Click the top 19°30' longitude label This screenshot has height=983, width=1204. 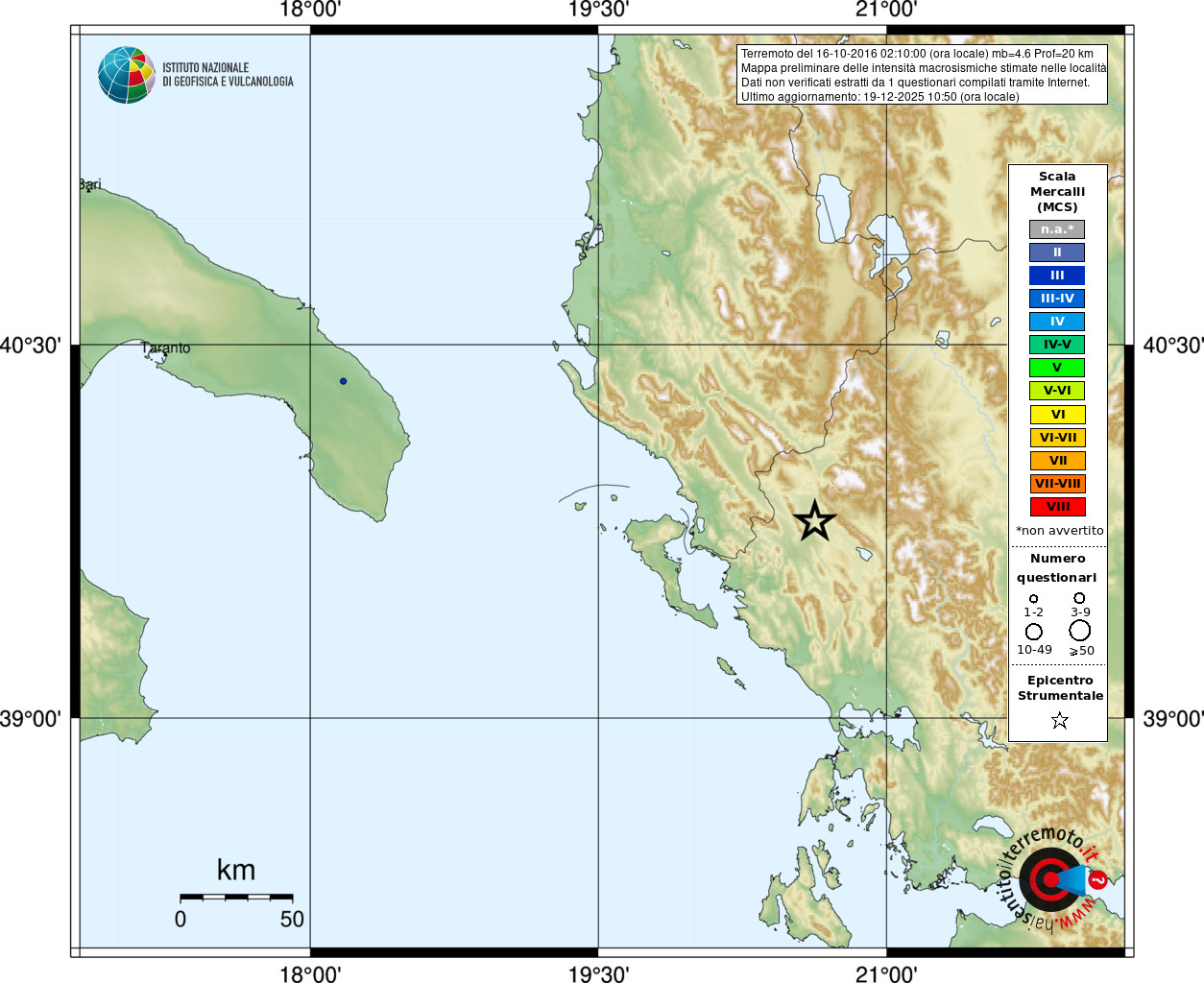click(598, 11)
